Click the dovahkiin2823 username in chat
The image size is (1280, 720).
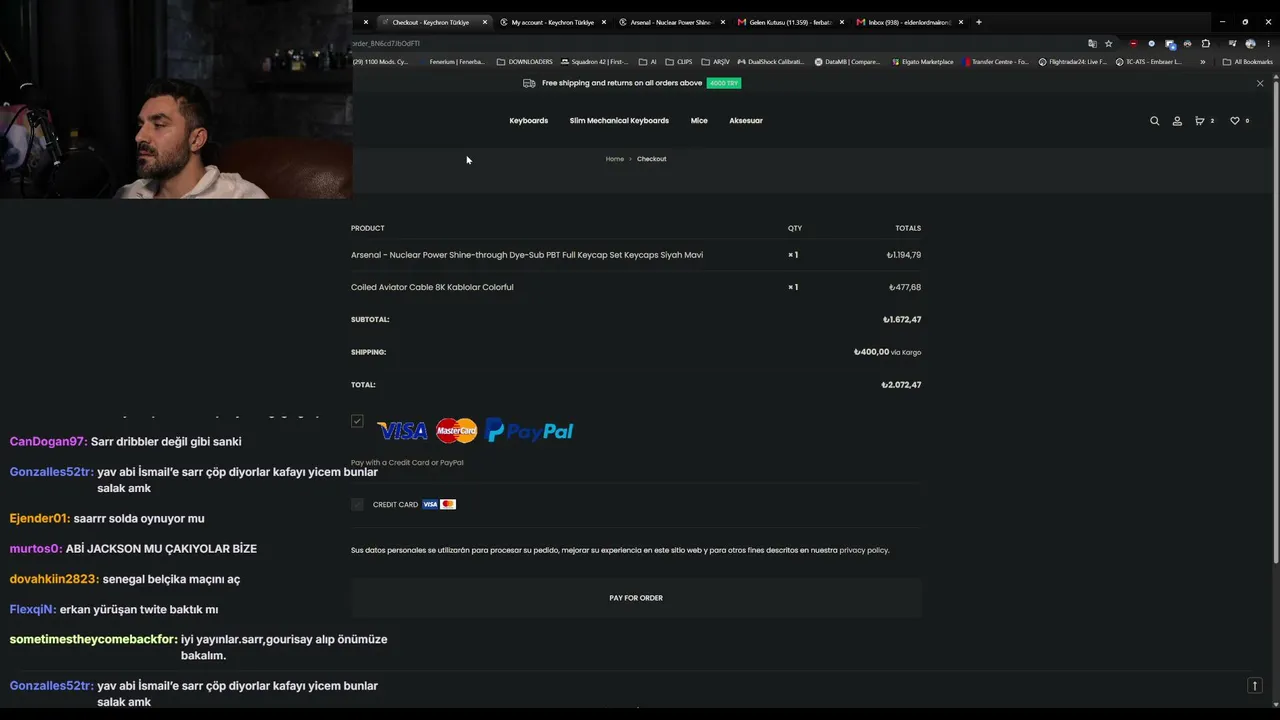coord(54,579)
